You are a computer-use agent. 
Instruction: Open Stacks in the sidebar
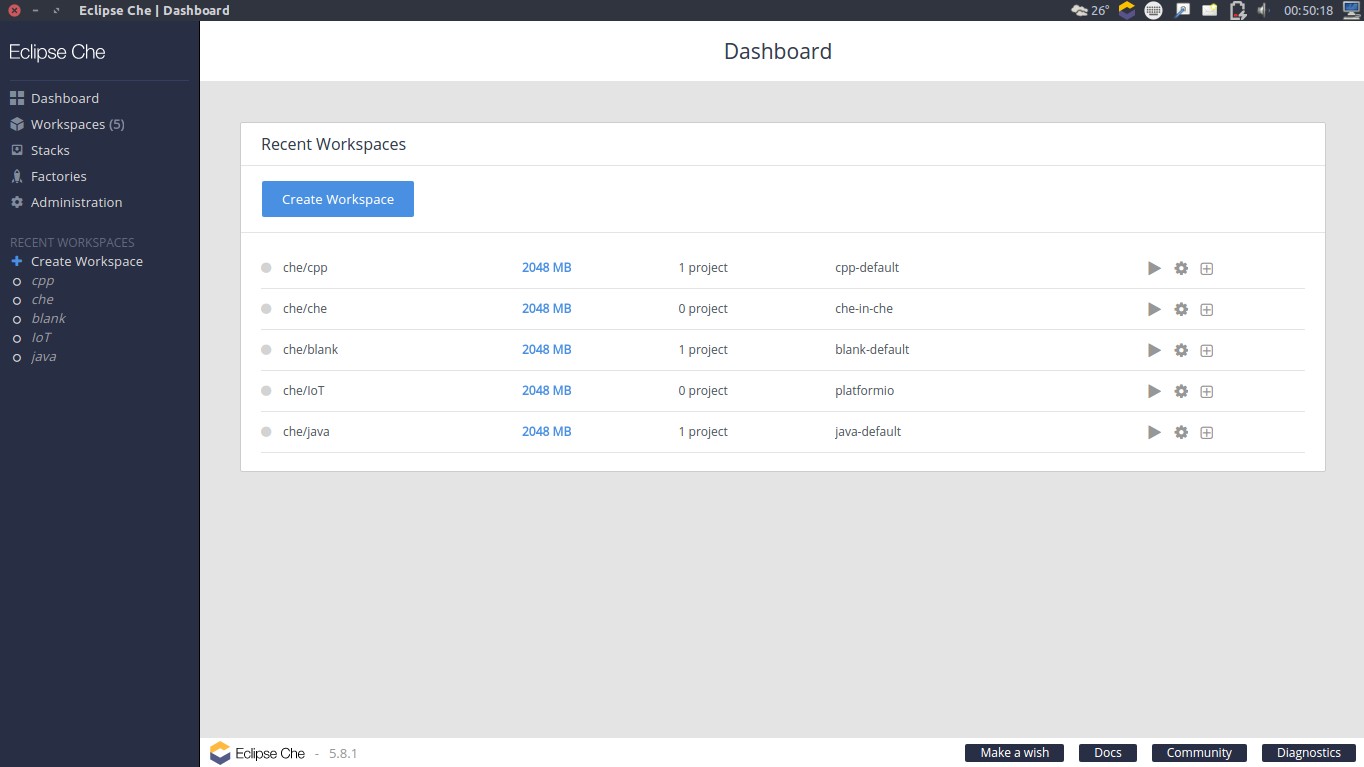pos(50,150)
